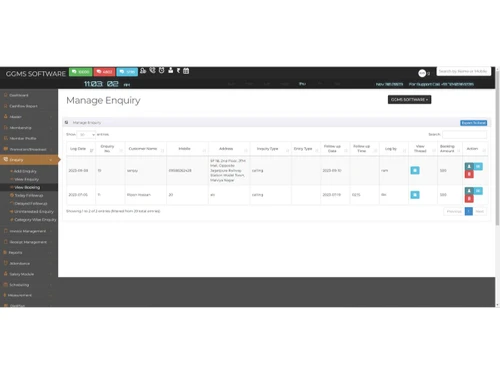This screenshot has height=375, width=500.
Task: View thread for the sanjay enquiry row
Action: tap(415, 170)
